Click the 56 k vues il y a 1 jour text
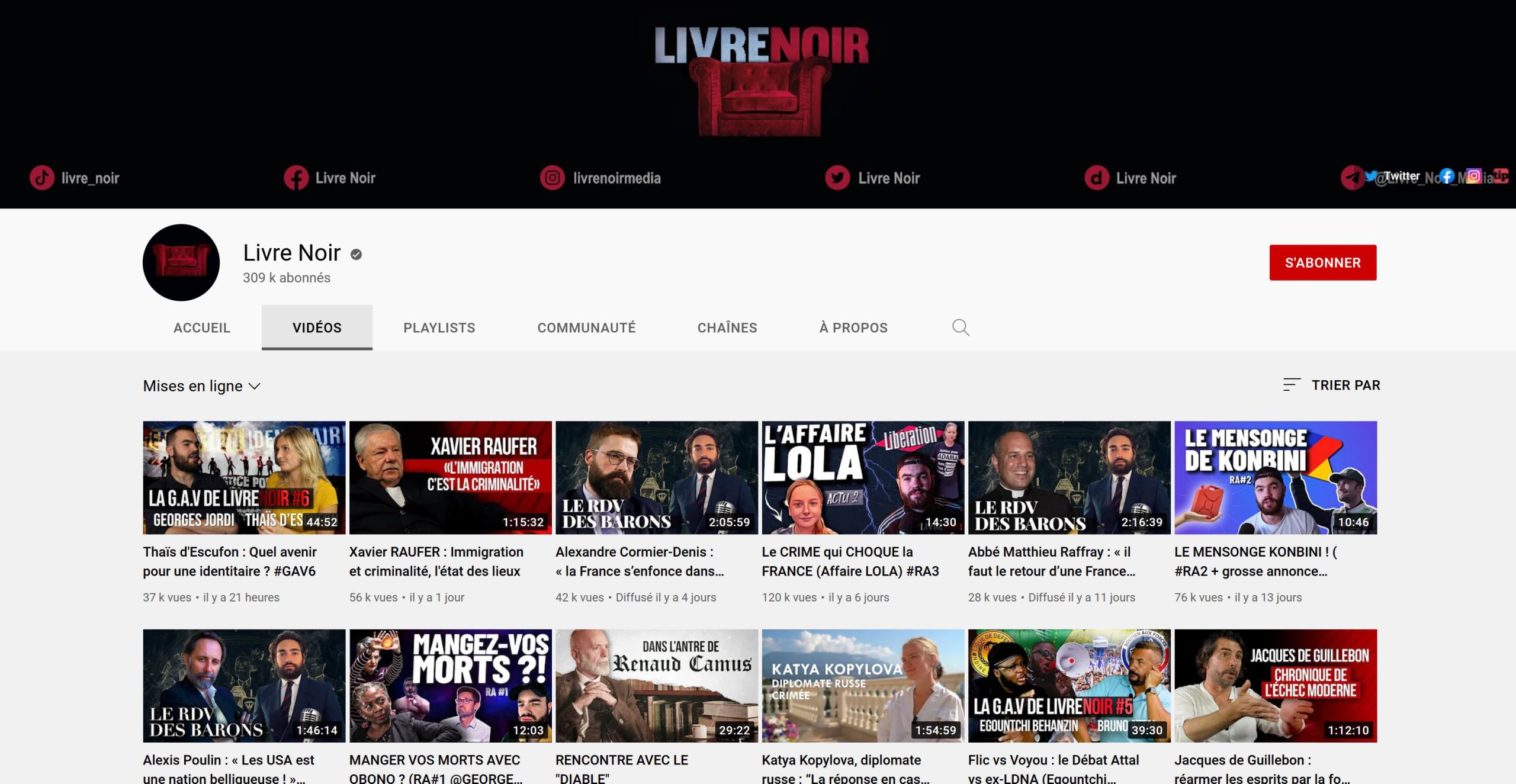This screenshot has width=1516, height=784. tap(407, 597)
